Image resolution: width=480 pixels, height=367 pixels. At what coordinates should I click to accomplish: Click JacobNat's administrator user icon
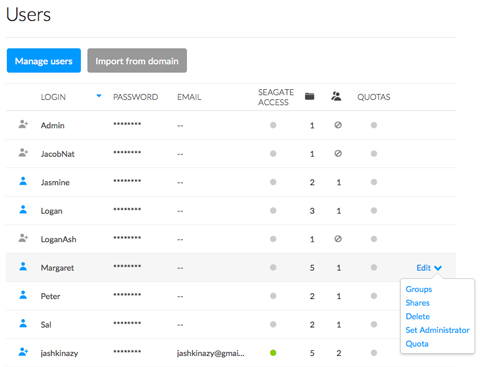click(x=23, y=153)
